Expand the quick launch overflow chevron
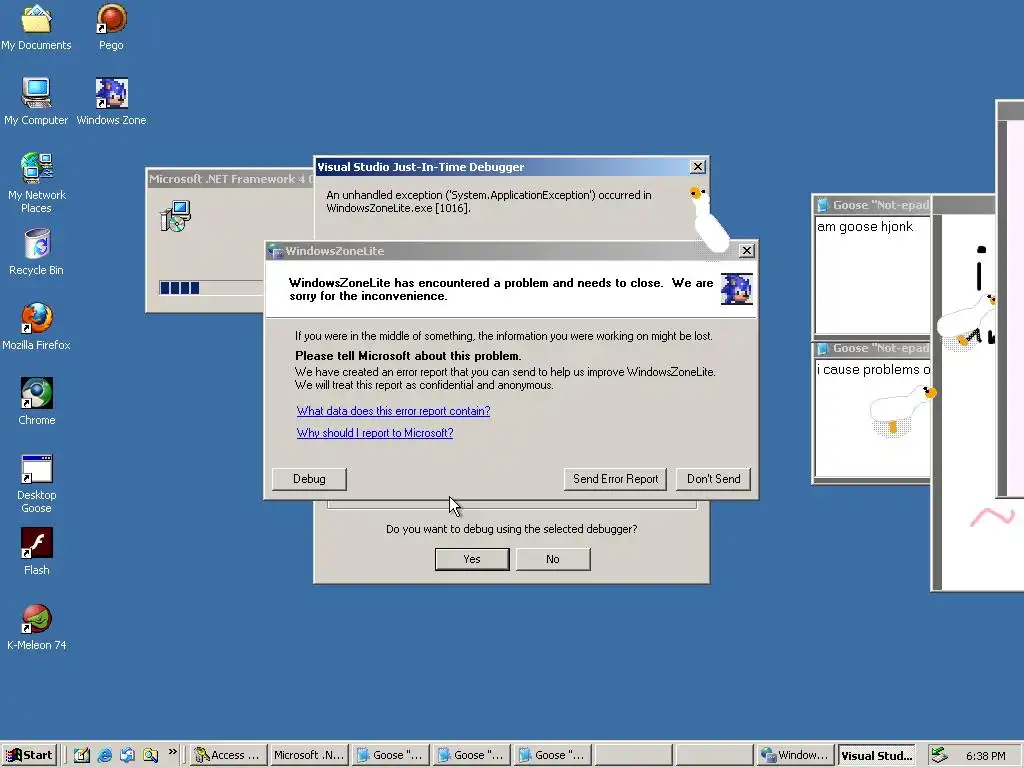Screen dimensions: 1024x768 [x=172, y=752]
